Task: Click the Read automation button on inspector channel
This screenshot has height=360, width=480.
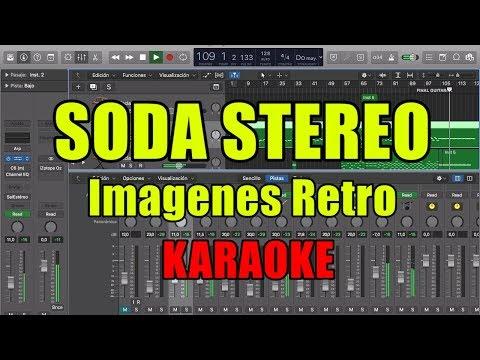Action: point(17,214)
